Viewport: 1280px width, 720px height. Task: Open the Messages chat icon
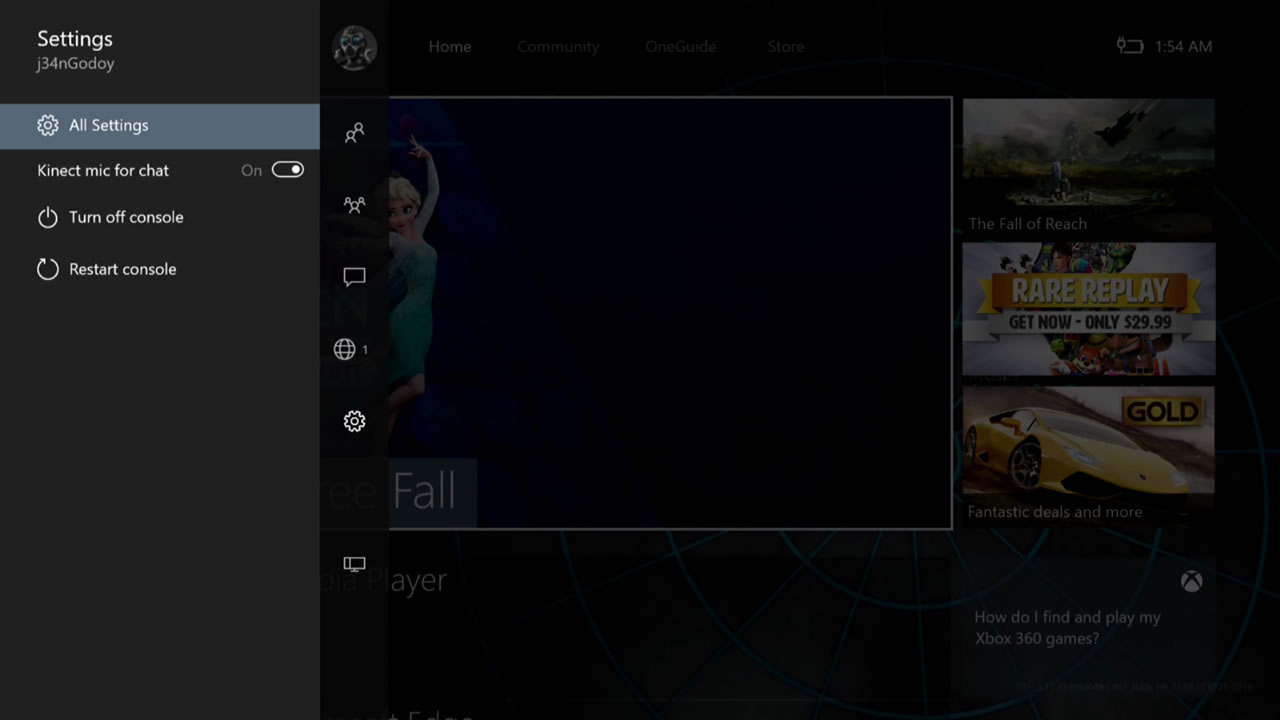click(x=354, y=277)
